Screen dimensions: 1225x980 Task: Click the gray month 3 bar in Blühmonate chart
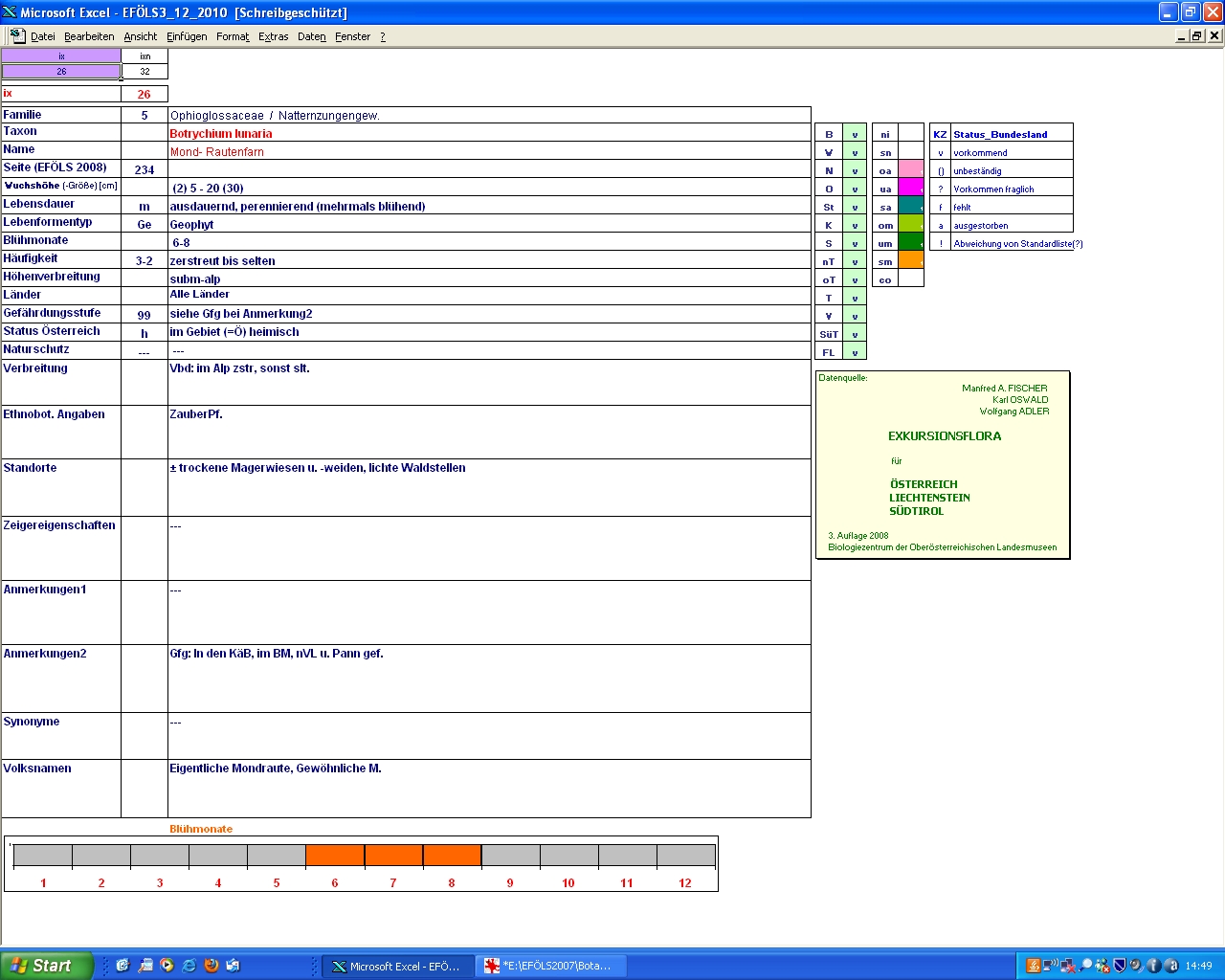pyautogui.click(x=160, y=856)
